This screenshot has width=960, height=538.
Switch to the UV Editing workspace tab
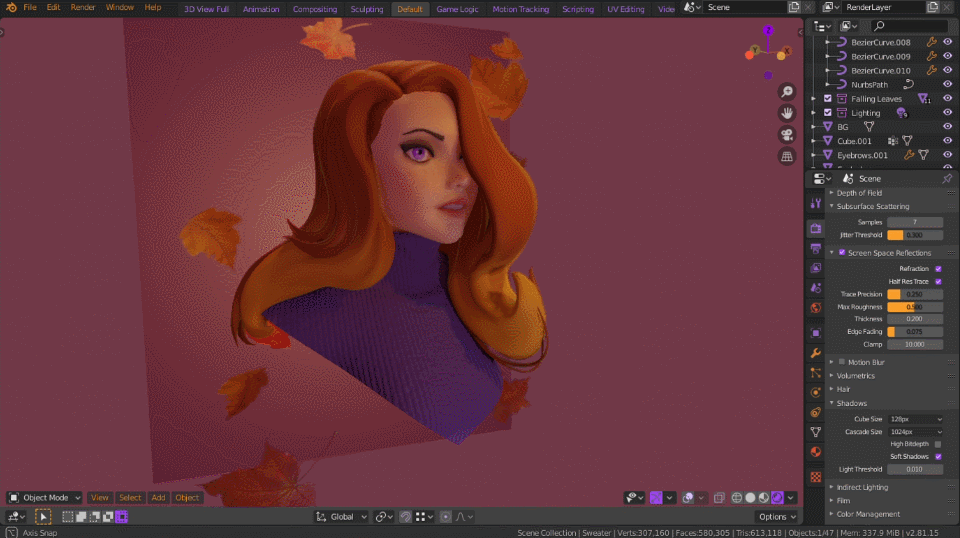click(626, 9)
